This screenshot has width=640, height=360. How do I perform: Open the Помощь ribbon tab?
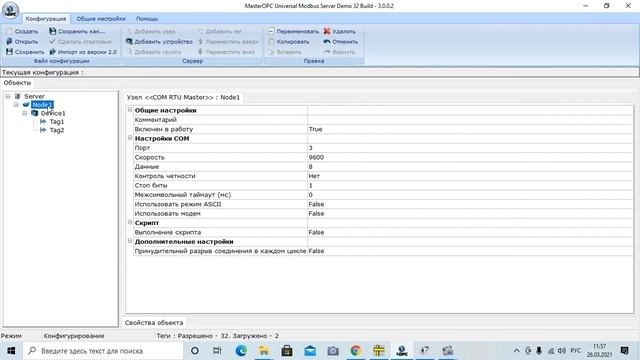[x=147, y=19]
